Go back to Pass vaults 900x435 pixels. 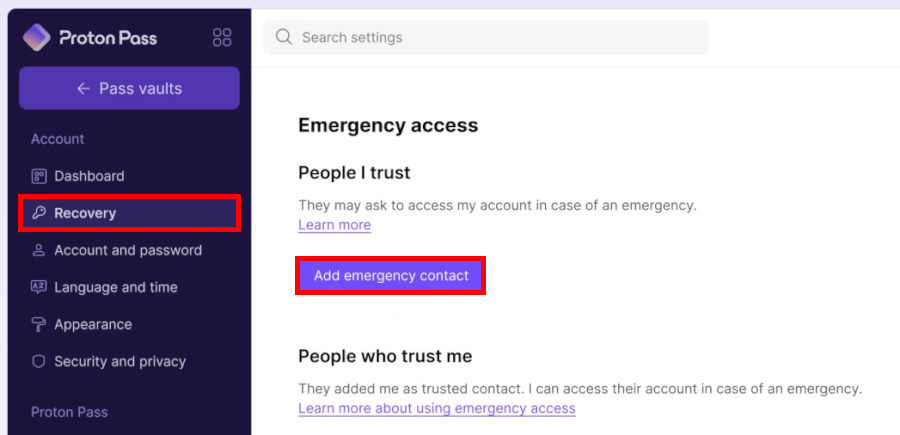tap(129, 88)
